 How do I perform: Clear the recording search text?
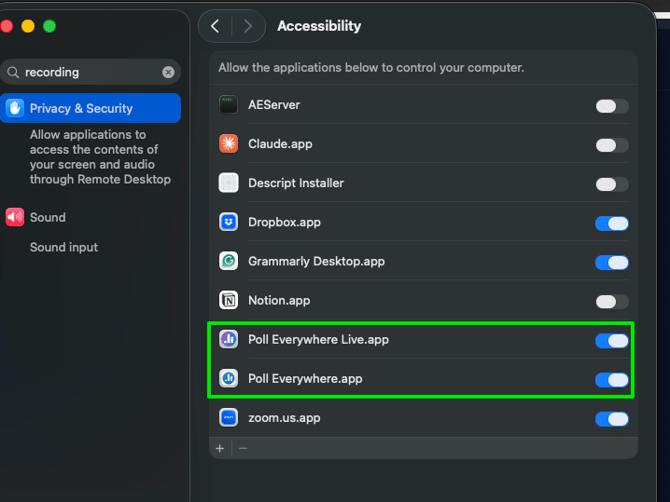coord(168,72)
